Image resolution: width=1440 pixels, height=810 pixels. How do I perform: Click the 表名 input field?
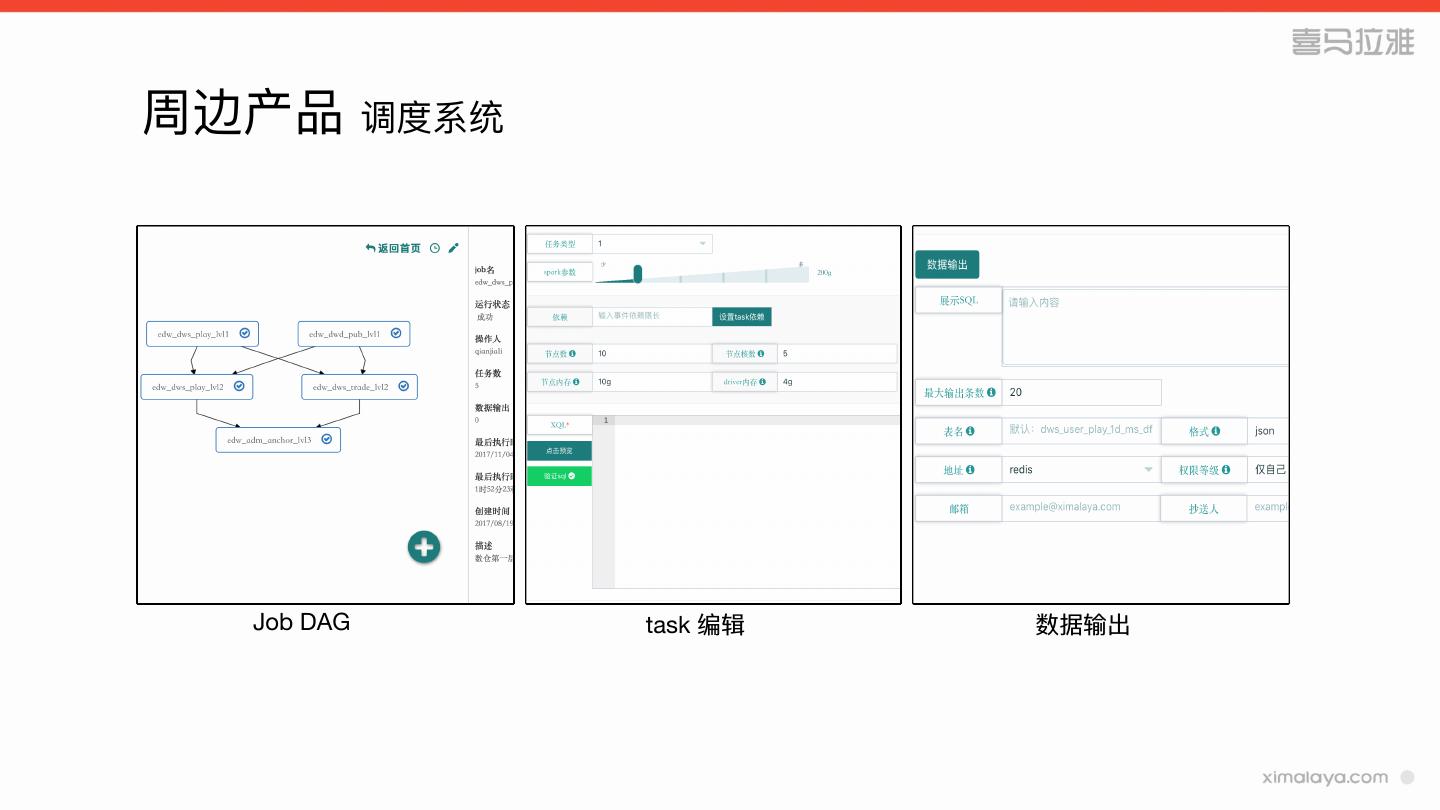pyautogui.click(x=1081, y=431)
